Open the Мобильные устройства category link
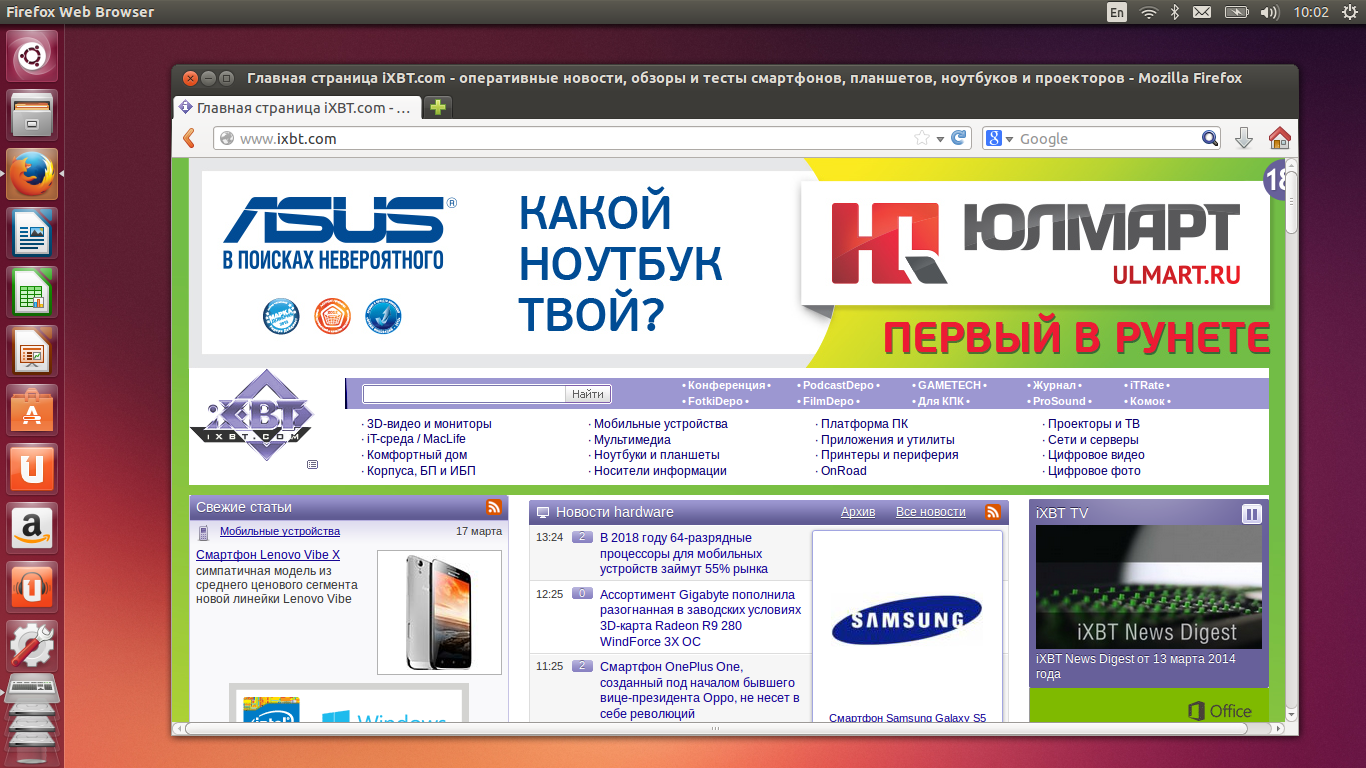1366x768 pixels. click(x=280, y=531)
